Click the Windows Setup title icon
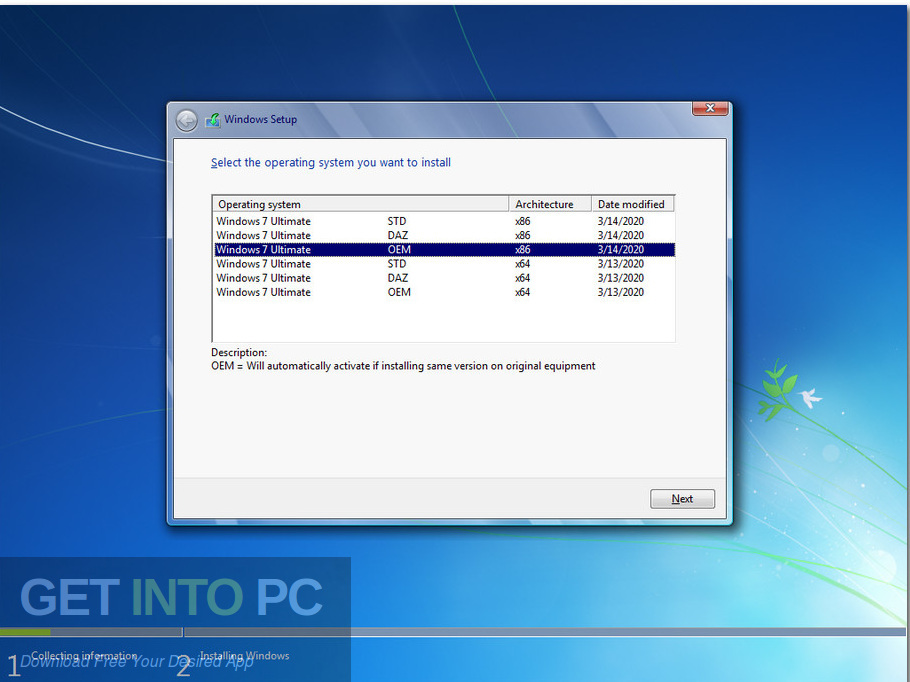Viewport: 910px width, 682px height. 212,120
